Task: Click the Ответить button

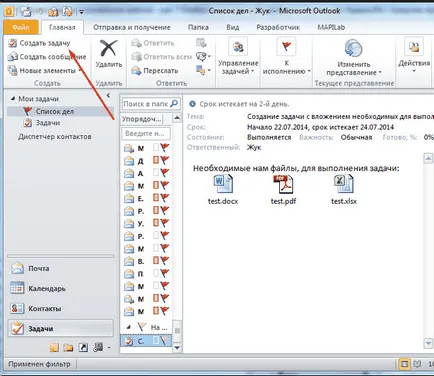Action: click(153, 43)
